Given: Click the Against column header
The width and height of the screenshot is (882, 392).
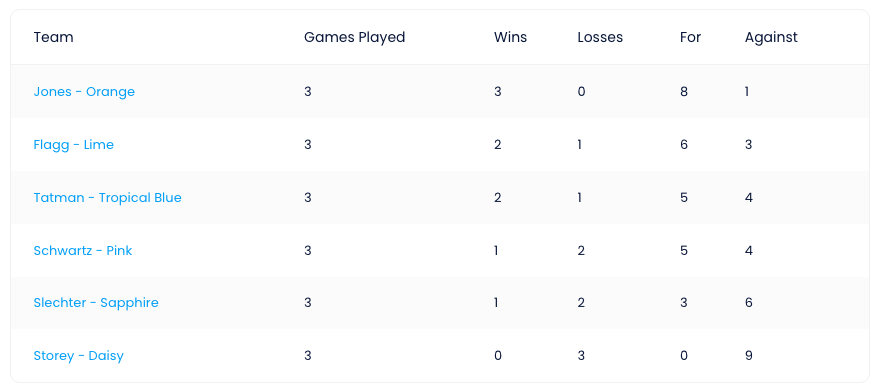Looking at the screenshot, I should click(x=771, y=37).
